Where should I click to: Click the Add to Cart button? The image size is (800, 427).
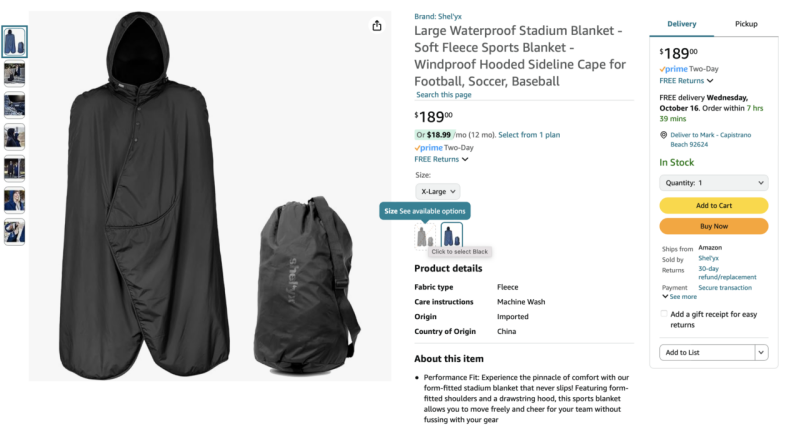[713, 206]
